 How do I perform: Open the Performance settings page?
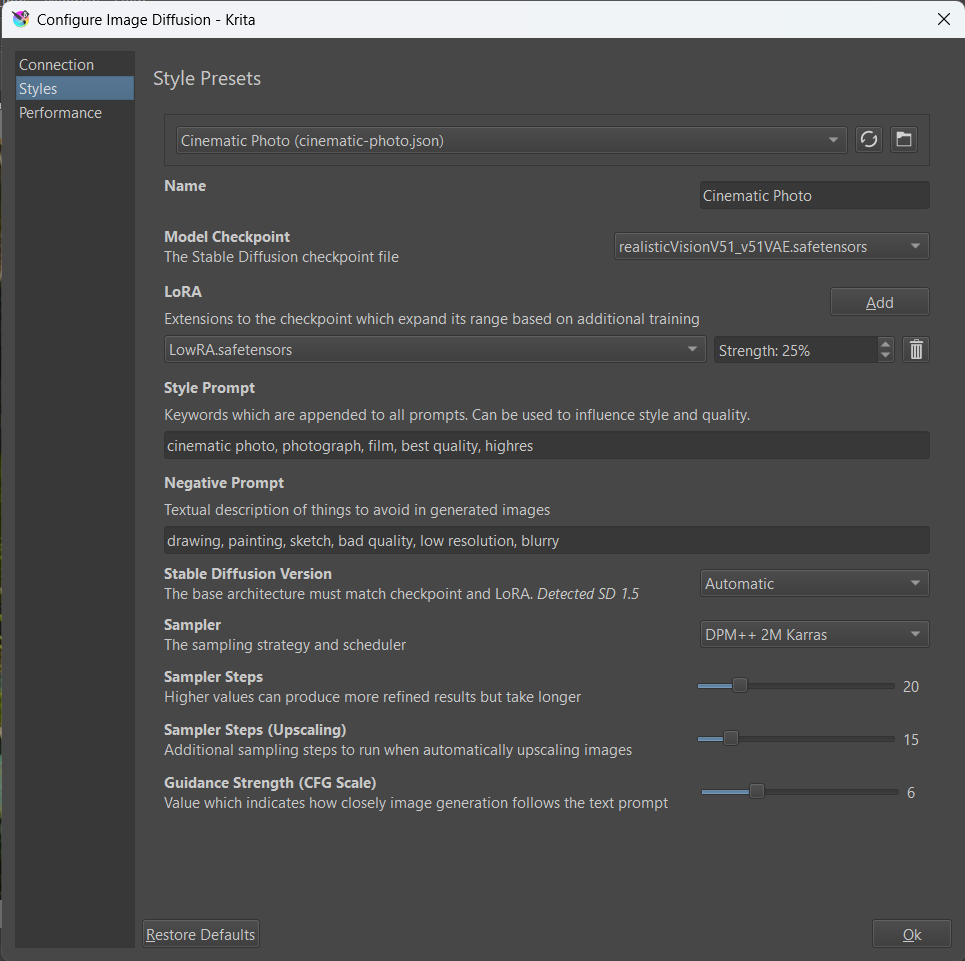point(74,113)
